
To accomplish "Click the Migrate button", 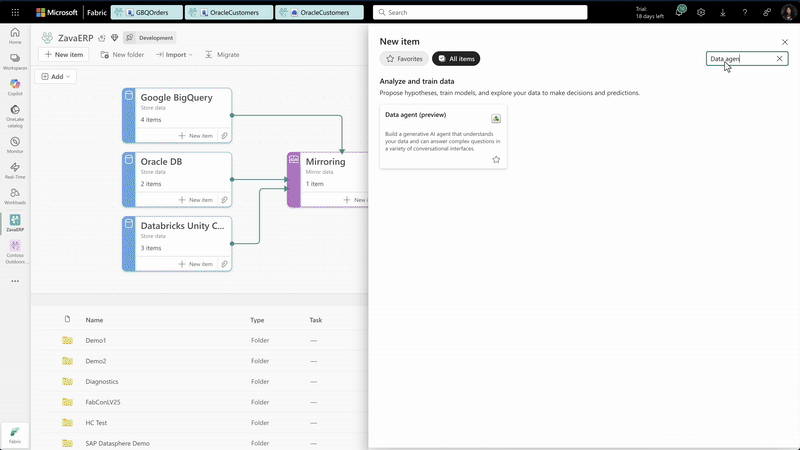I will click(x=221, y=54).
